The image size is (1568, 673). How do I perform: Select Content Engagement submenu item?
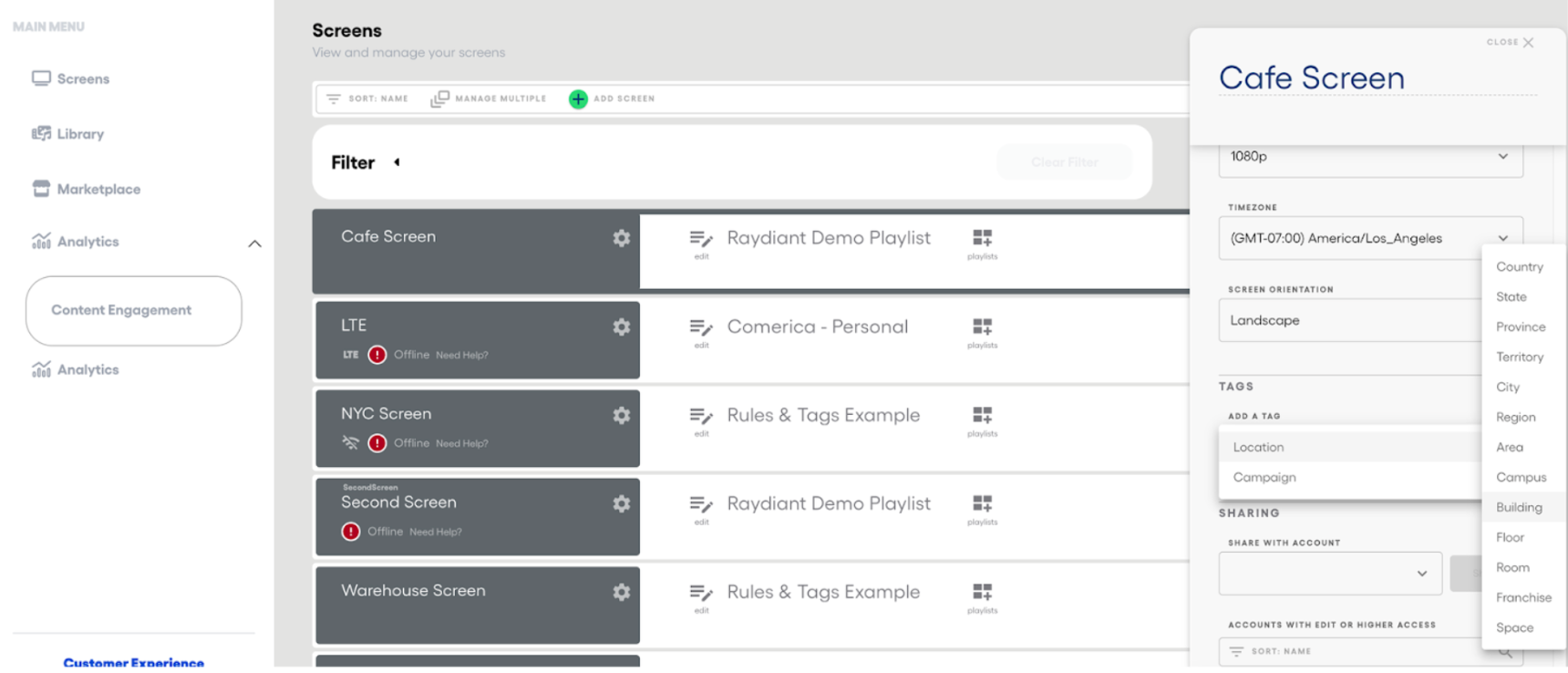tap(134, 310)
